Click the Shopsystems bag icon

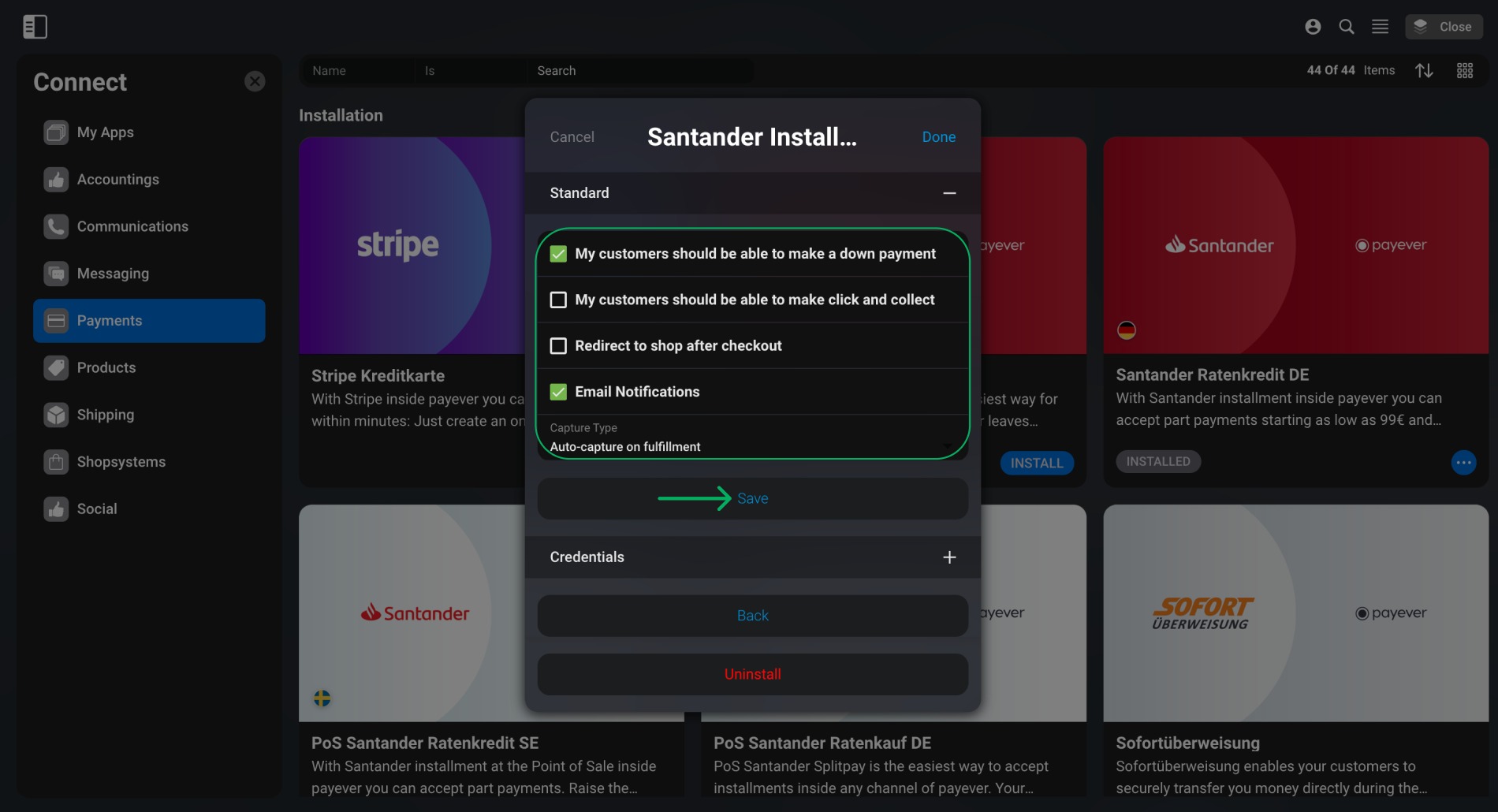(56, 462)
